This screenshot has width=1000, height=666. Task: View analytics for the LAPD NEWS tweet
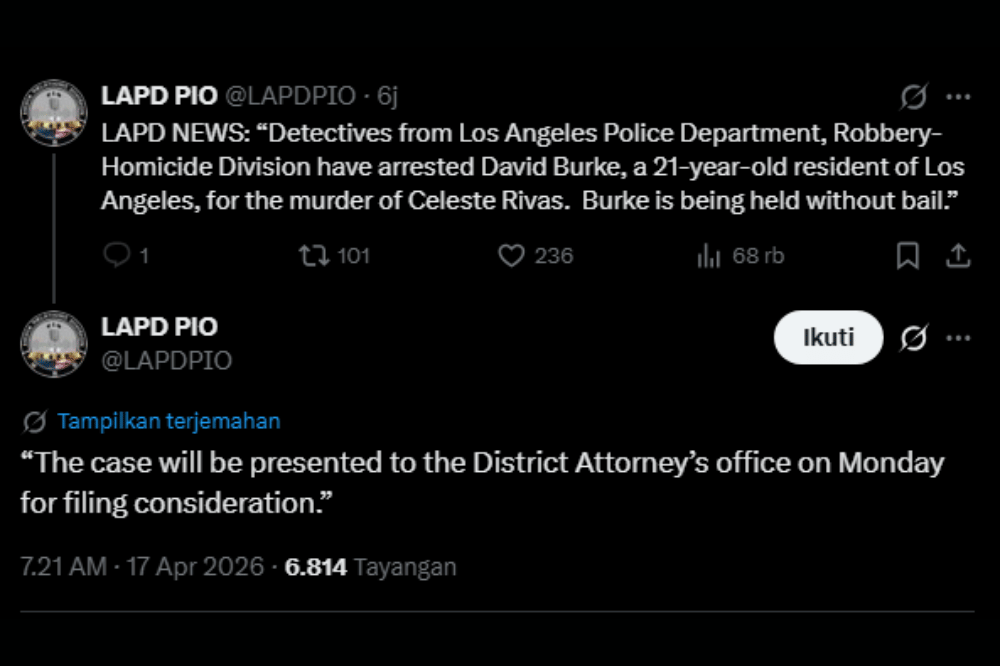710,256
